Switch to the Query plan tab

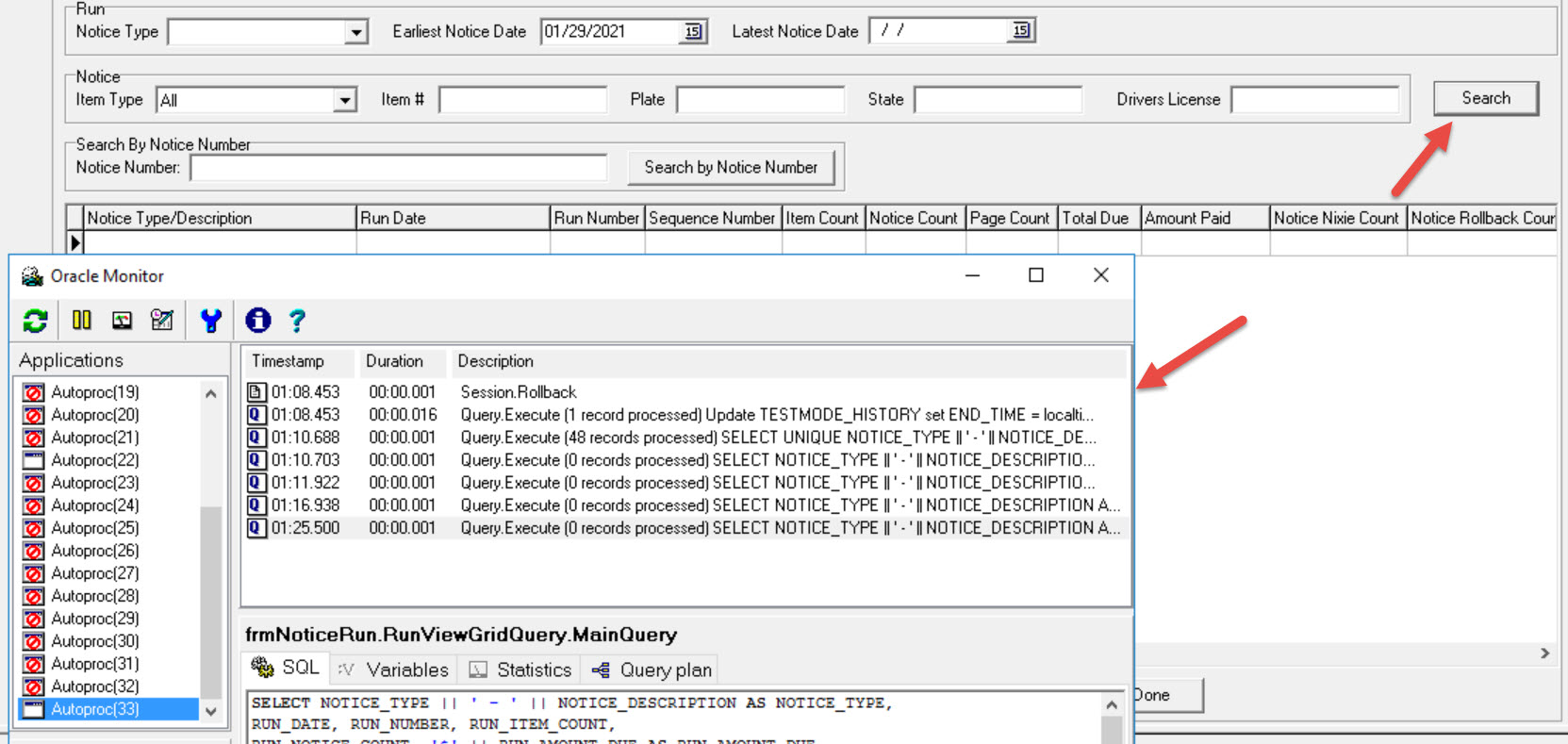coord(652,670)
